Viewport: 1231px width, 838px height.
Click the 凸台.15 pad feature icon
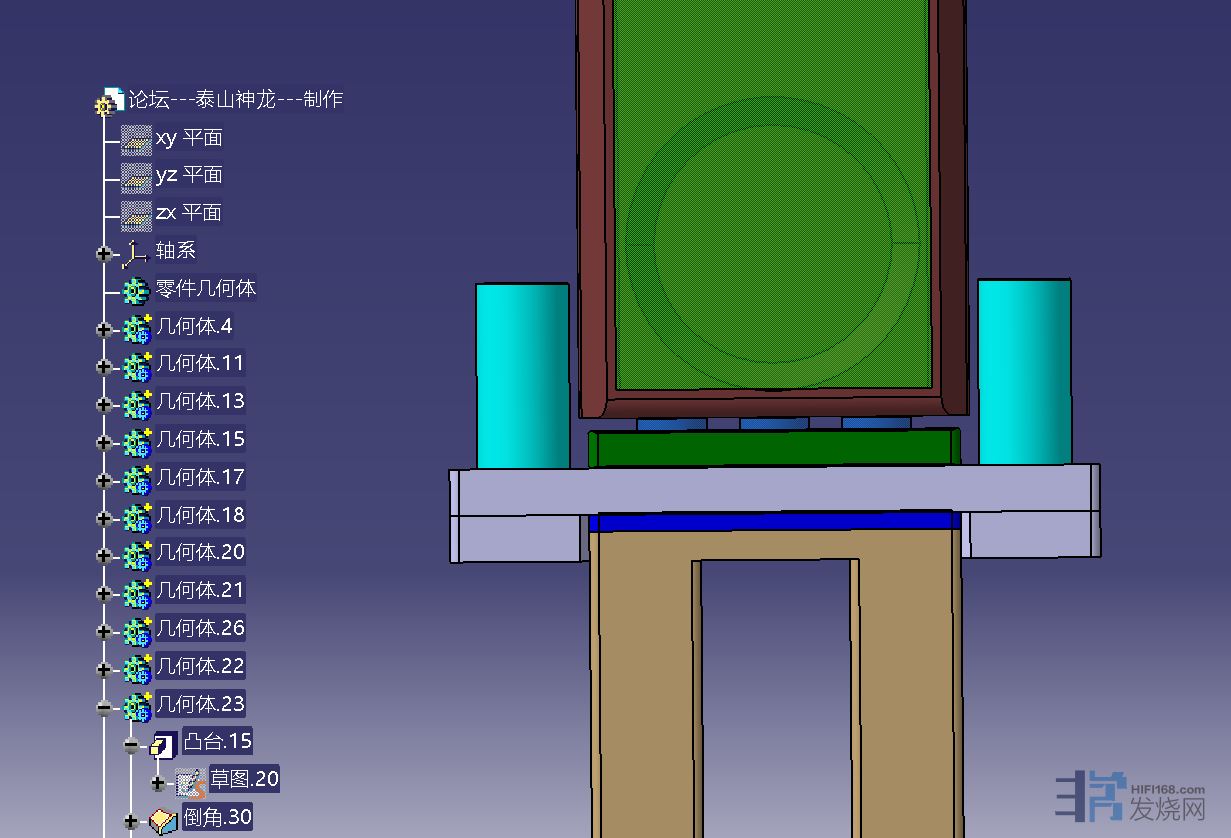163,744
